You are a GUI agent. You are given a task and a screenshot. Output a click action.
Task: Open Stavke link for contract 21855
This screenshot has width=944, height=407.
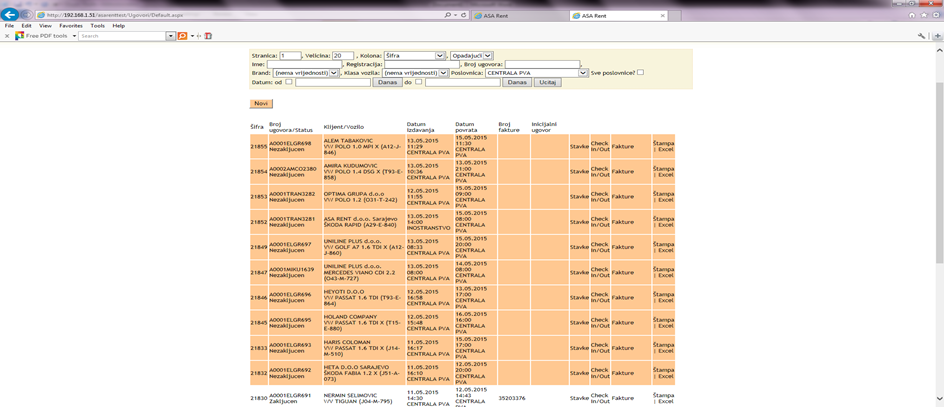coord(579,146)
